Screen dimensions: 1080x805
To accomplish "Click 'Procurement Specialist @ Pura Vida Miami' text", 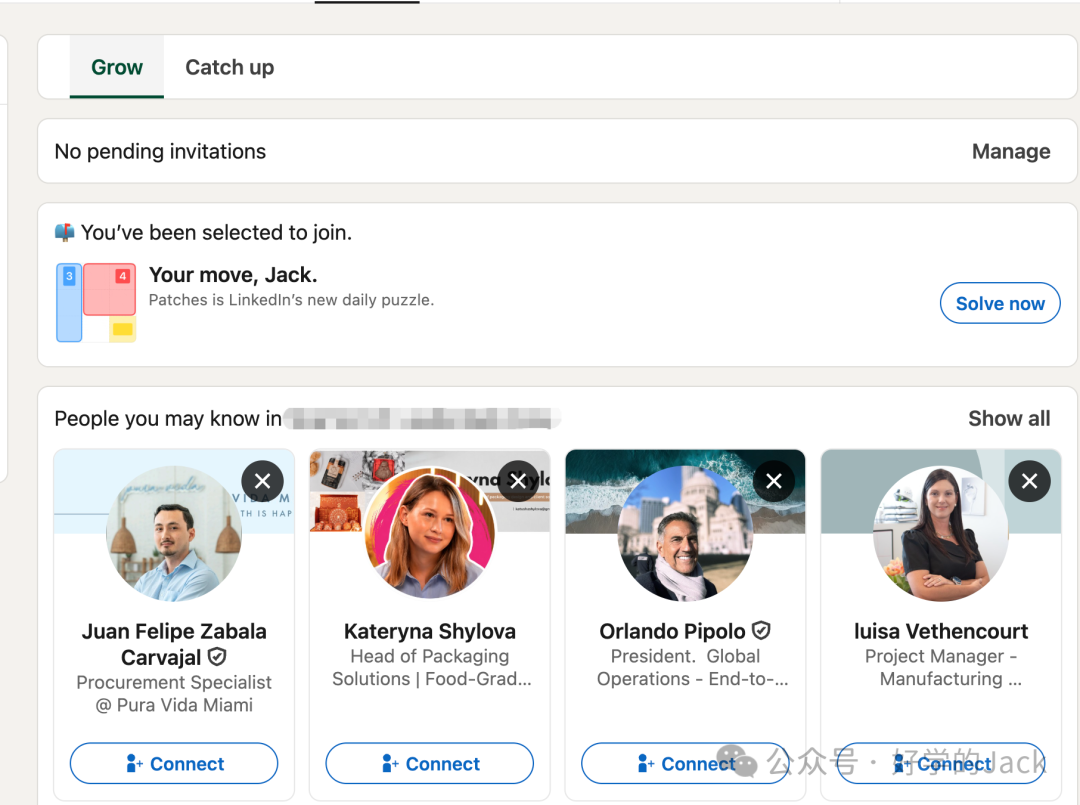I will [174, 693].
